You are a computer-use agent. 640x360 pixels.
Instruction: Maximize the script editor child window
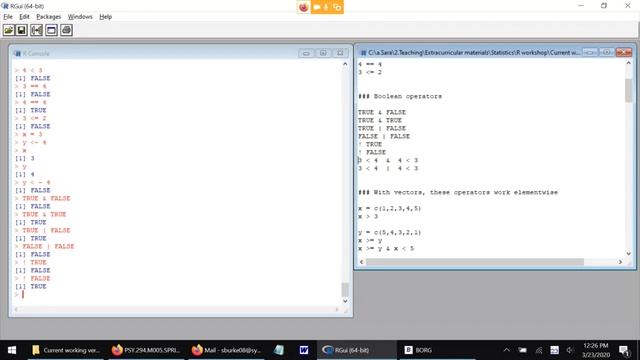[607, 52]
